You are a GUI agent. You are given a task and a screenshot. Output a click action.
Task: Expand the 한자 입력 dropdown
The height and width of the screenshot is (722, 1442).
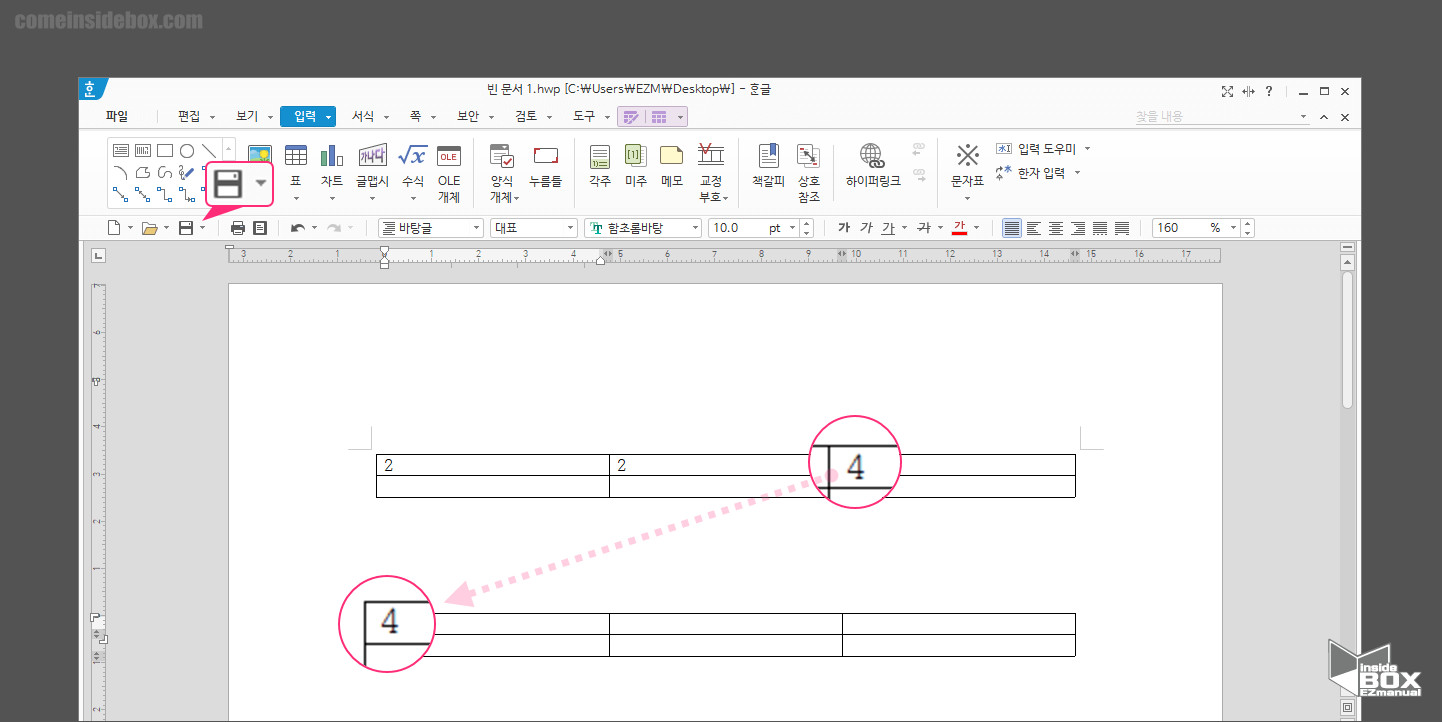[1077, 173]
